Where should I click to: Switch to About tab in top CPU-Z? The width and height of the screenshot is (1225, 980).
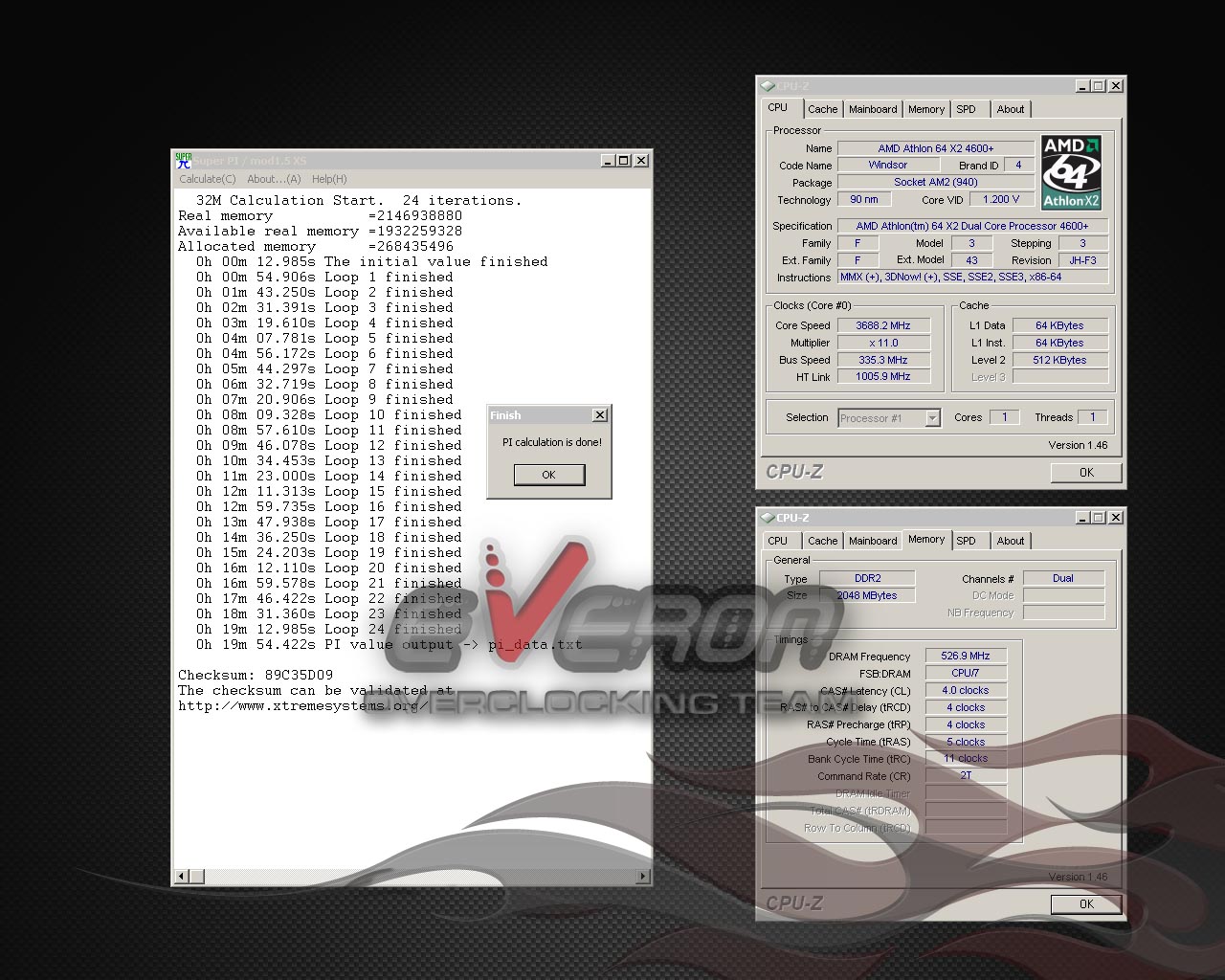click(x=1011, y=109)
